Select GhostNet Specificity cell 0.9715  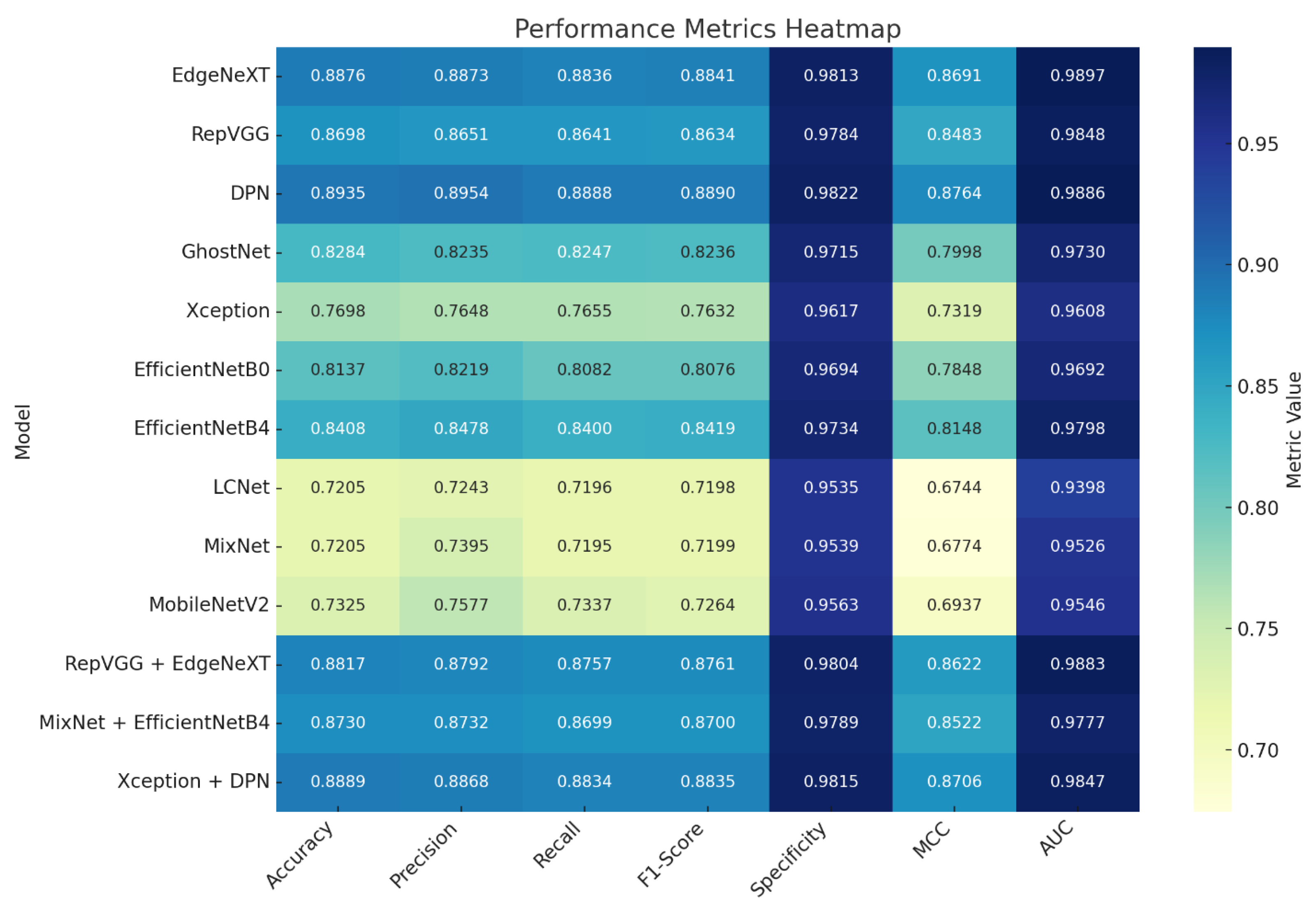coord(831,252)
